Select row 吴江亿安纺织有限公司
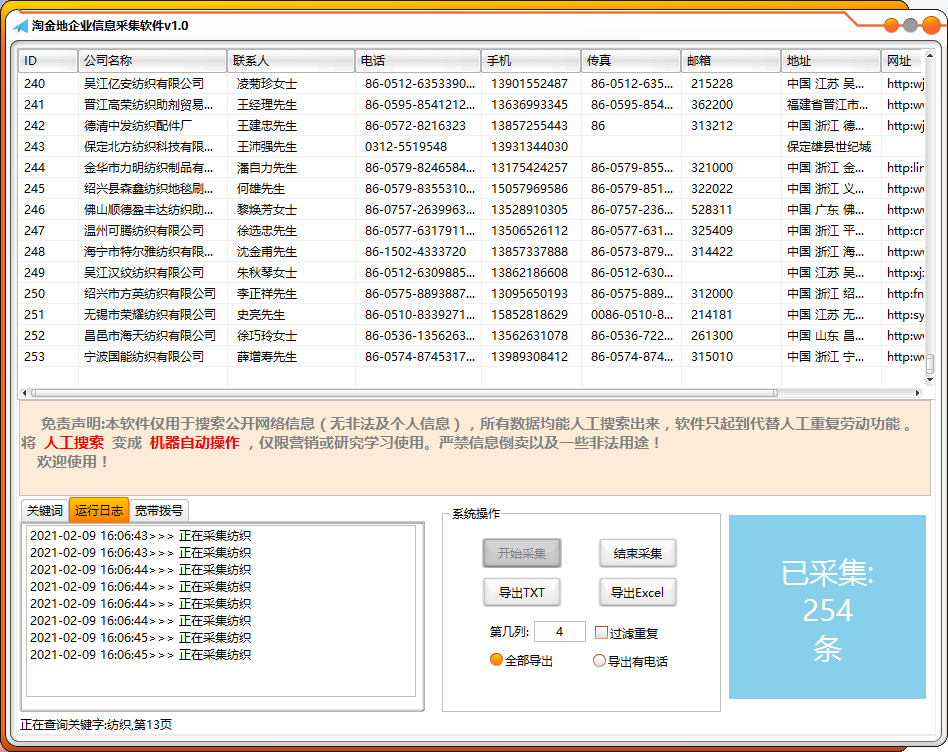948x752 pixels. 471,83
